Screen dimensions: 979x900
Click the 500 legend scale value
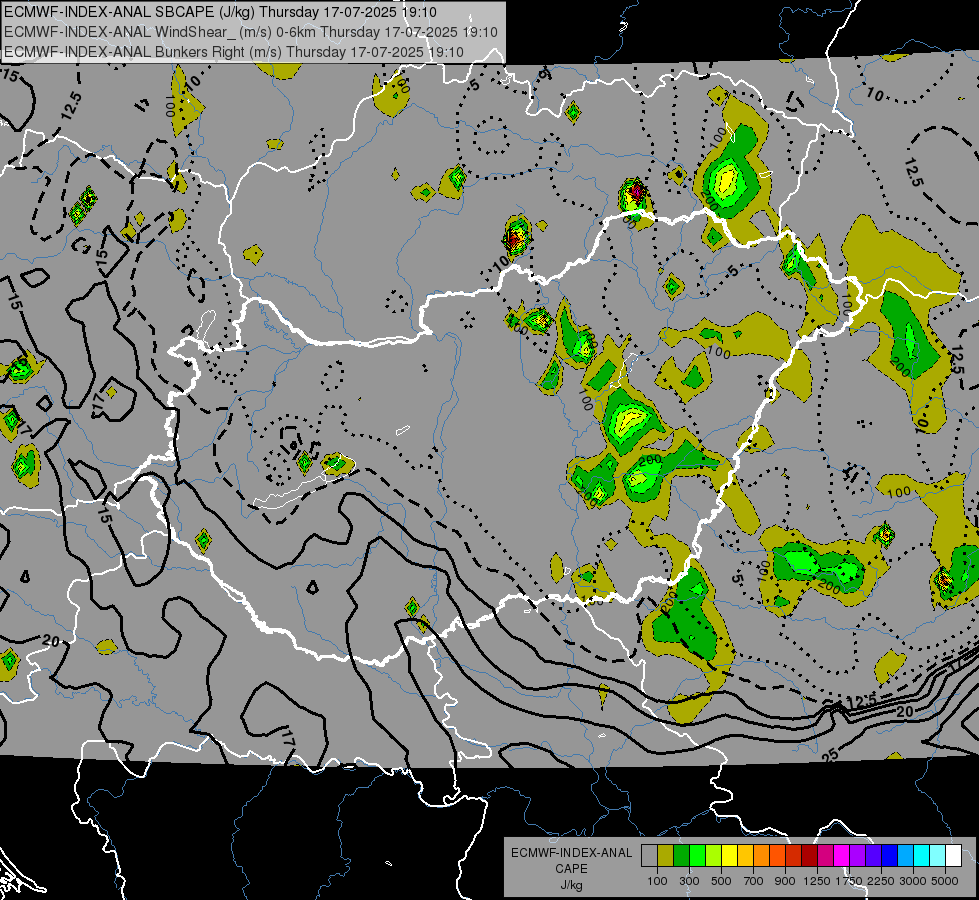(721, 881)
